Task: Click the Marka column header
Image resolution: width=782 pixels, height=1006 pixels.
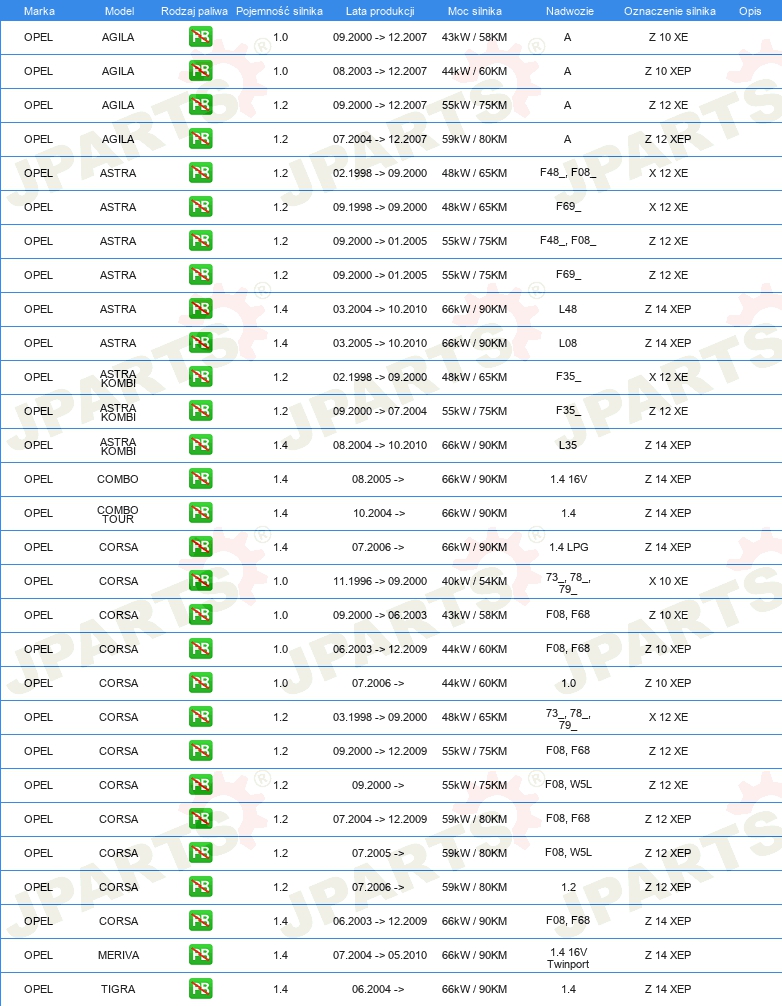Action: 39,11
